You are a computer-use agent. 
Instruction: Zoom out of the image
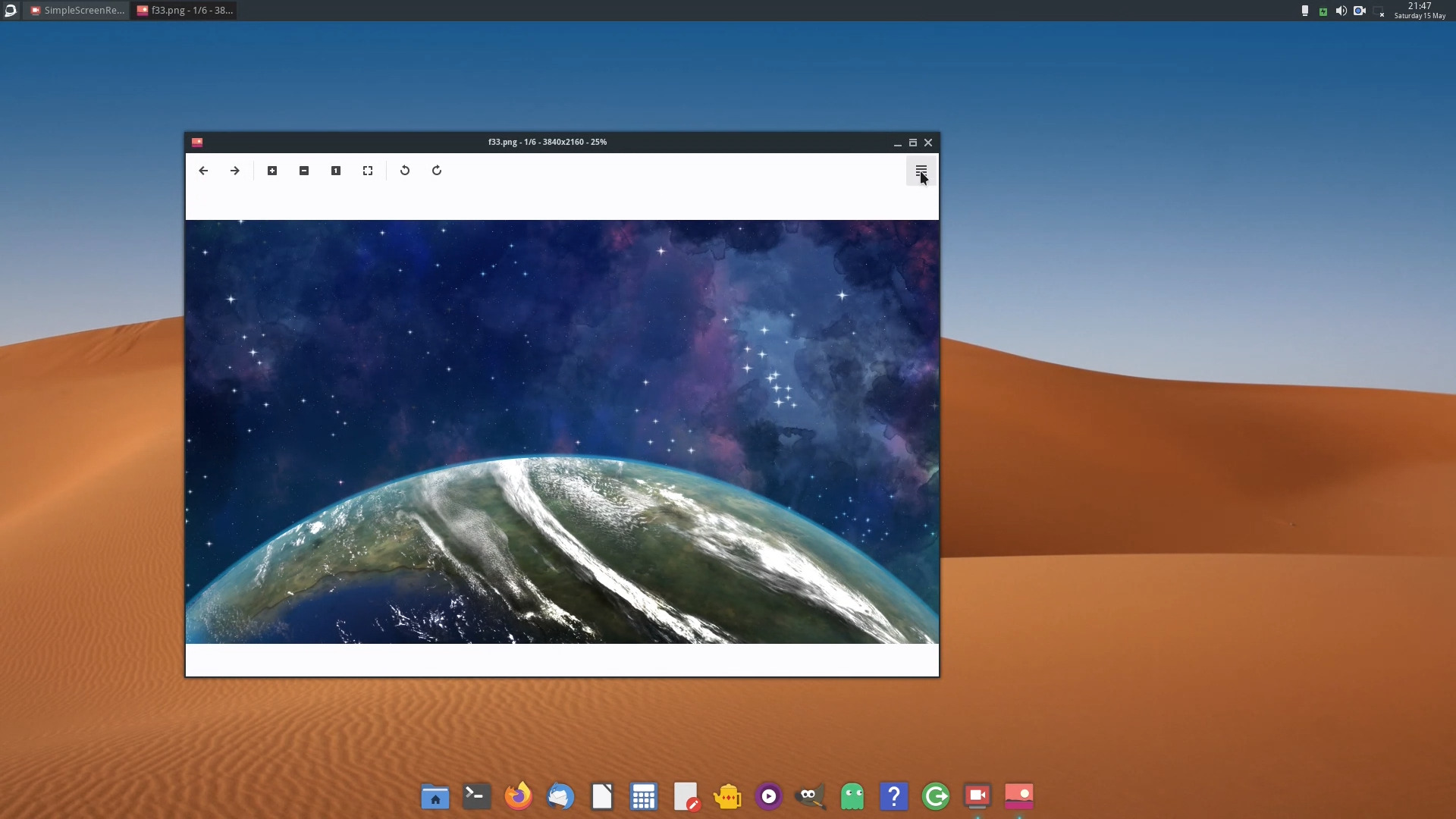click(304, 171)
